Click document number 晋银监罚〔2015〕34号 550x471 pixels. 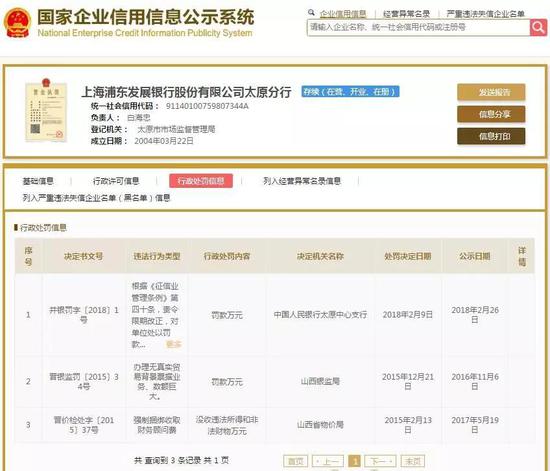84,382
